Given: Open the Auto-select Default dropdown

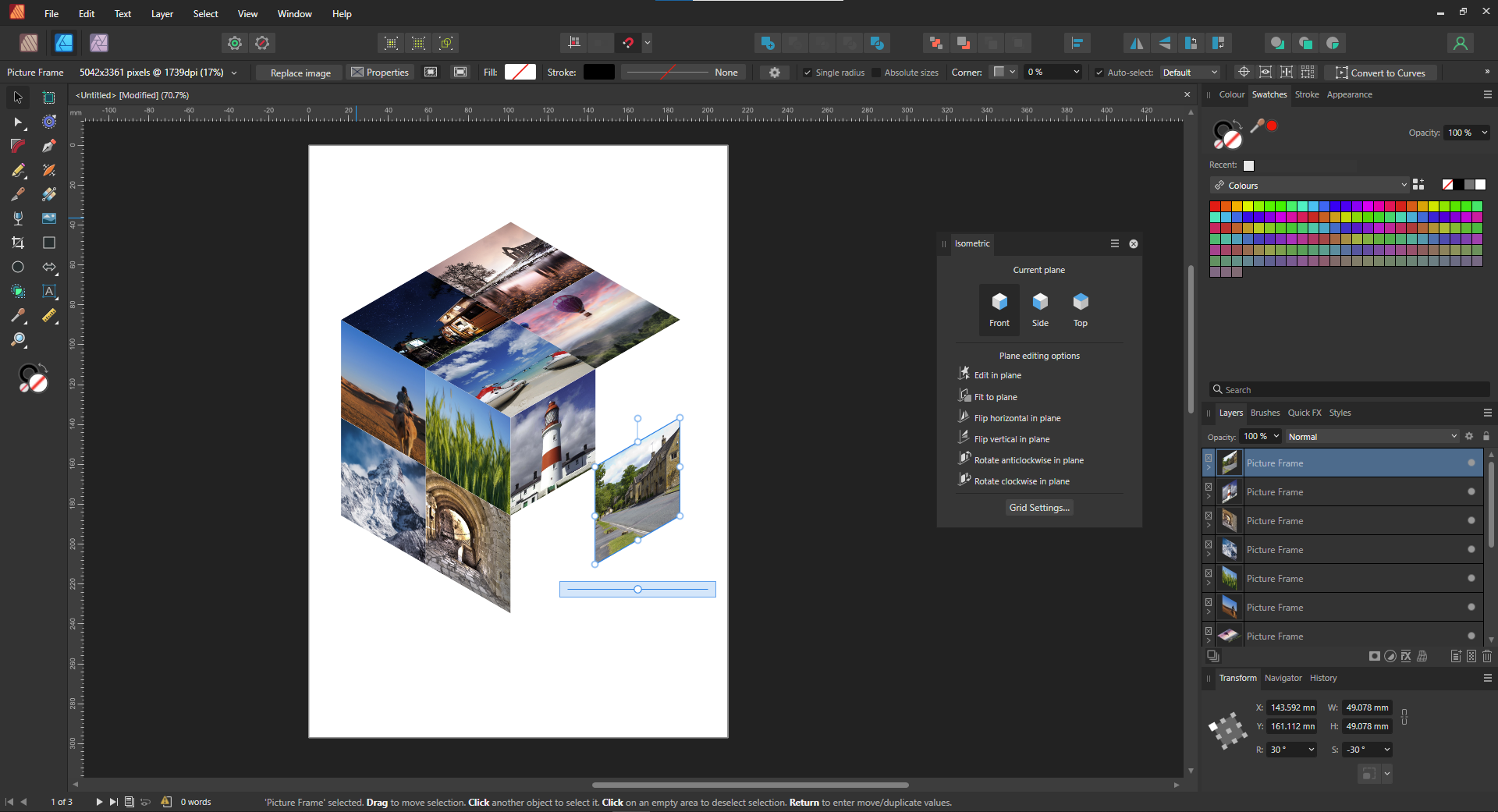Looking at the screenshot, I should click(1189, 73).
